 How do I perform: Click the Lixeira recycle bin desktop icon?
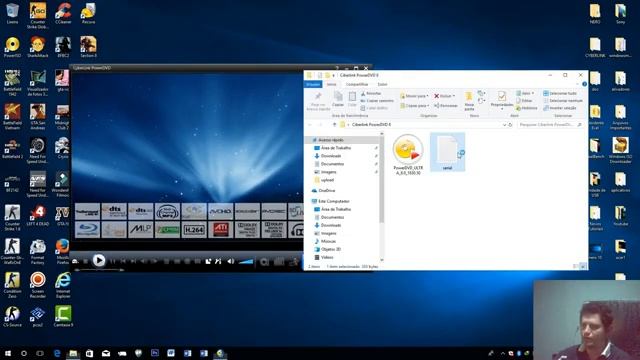click(12, 13)
